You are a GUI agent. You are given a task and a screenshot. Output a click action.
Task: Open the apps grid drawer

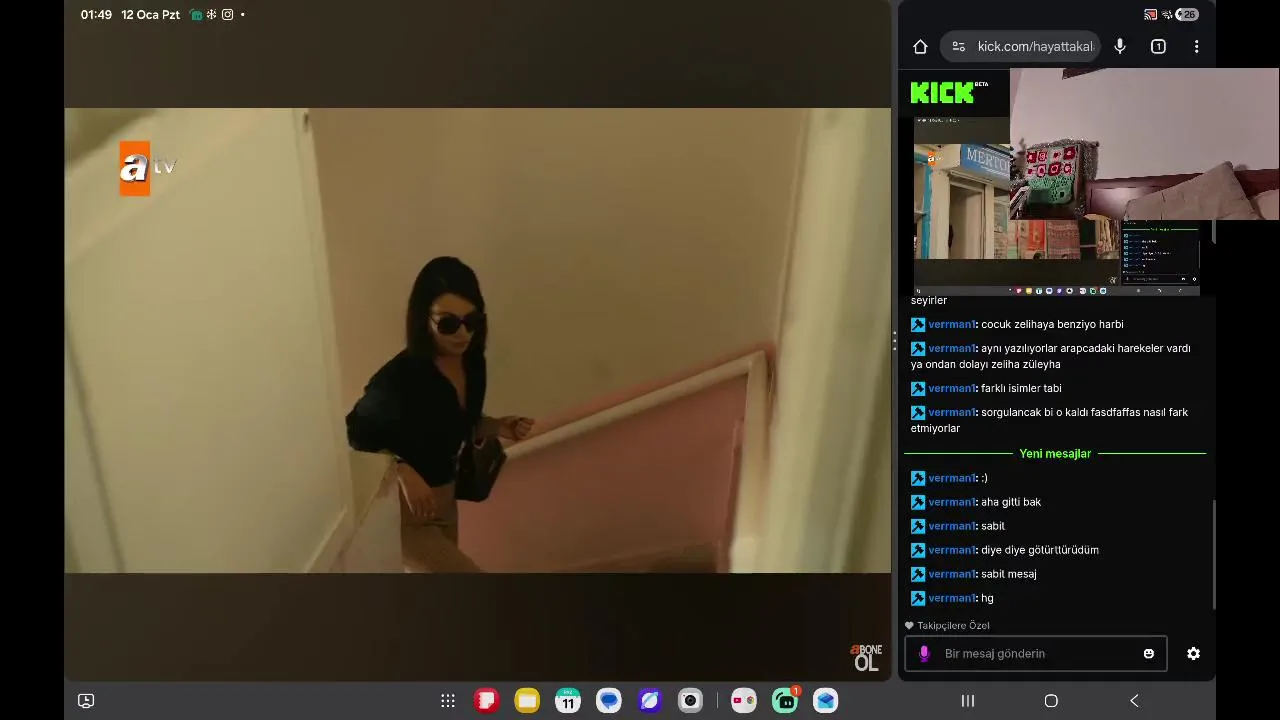click(448, 701)
